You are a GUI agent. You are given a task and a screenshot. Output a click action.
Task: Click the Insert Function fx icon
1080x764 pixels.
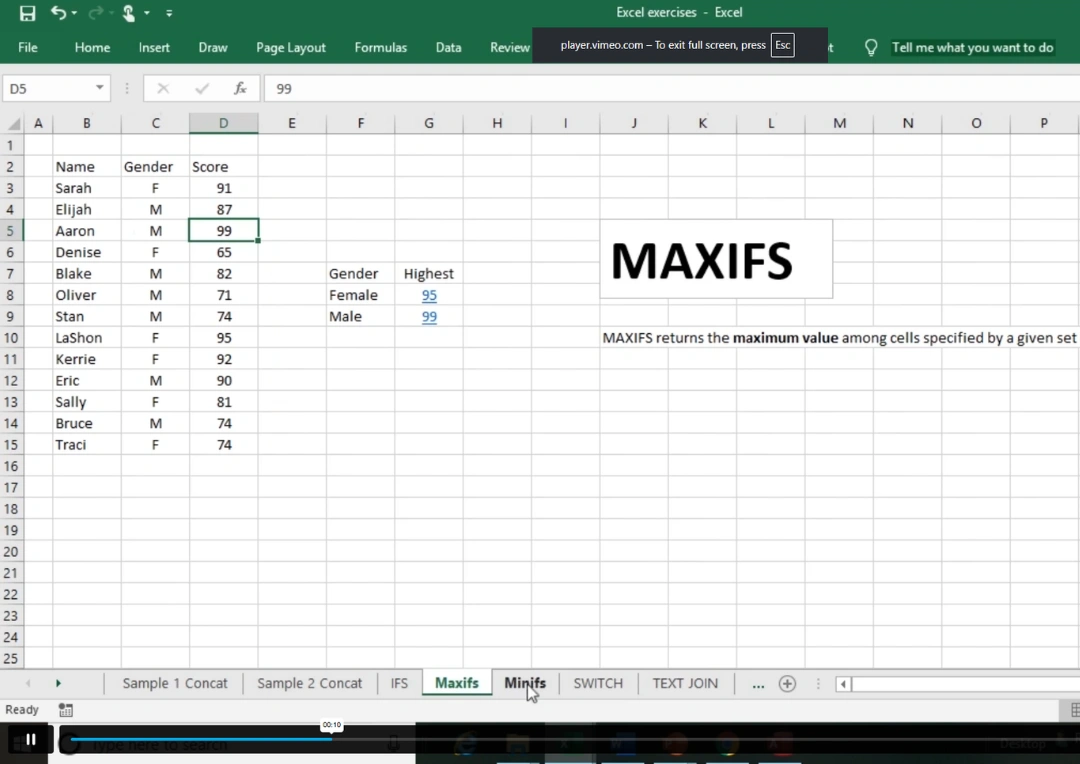click(240, 88)
